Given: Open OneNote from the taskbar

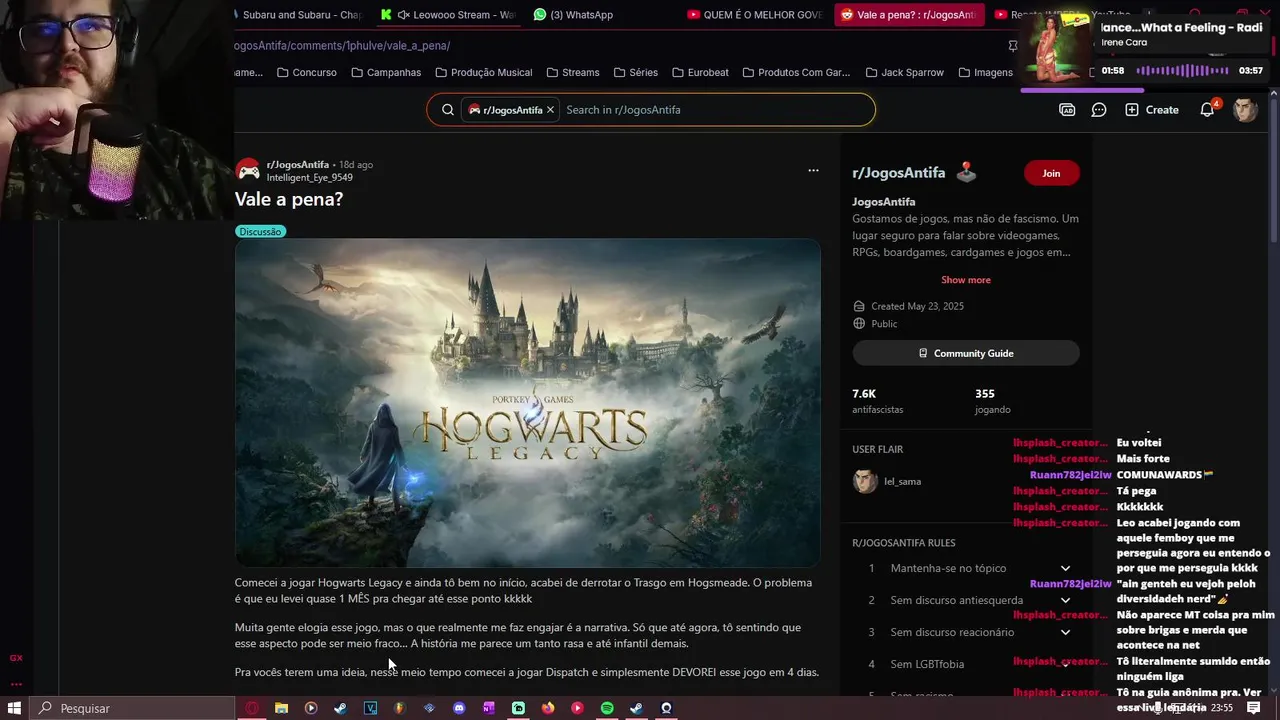Looking at the screenshot, I should (x=489, y=708).
